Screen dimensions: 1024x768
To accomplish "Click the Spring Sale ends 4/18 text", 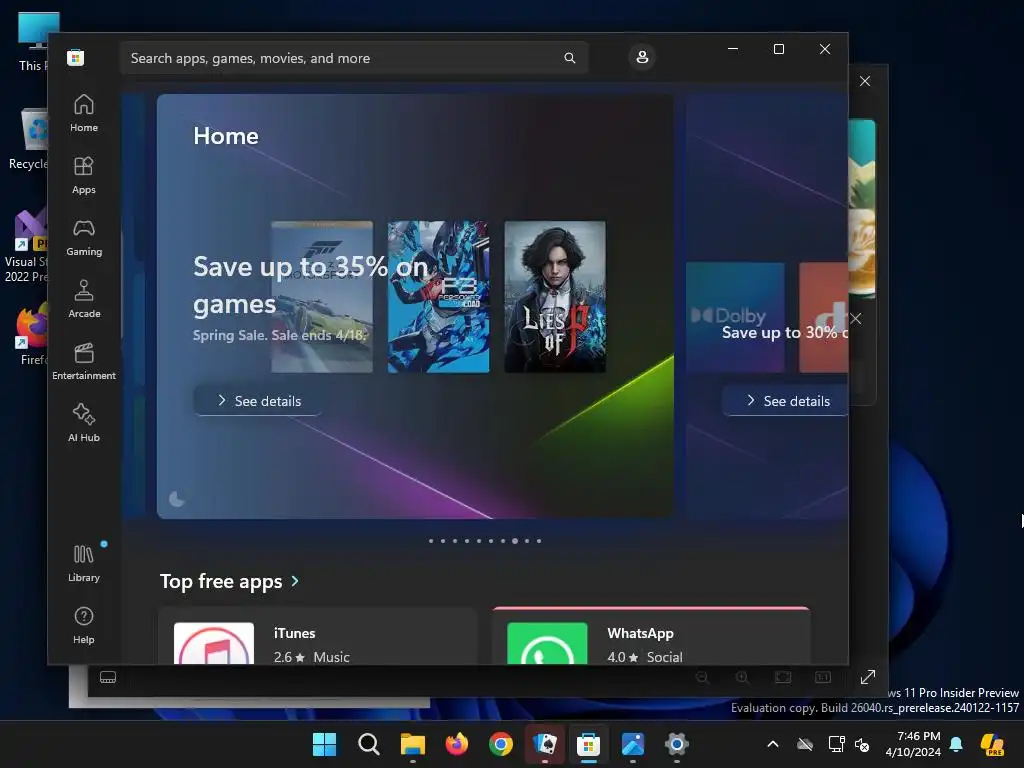I will (x=280, y=335).
